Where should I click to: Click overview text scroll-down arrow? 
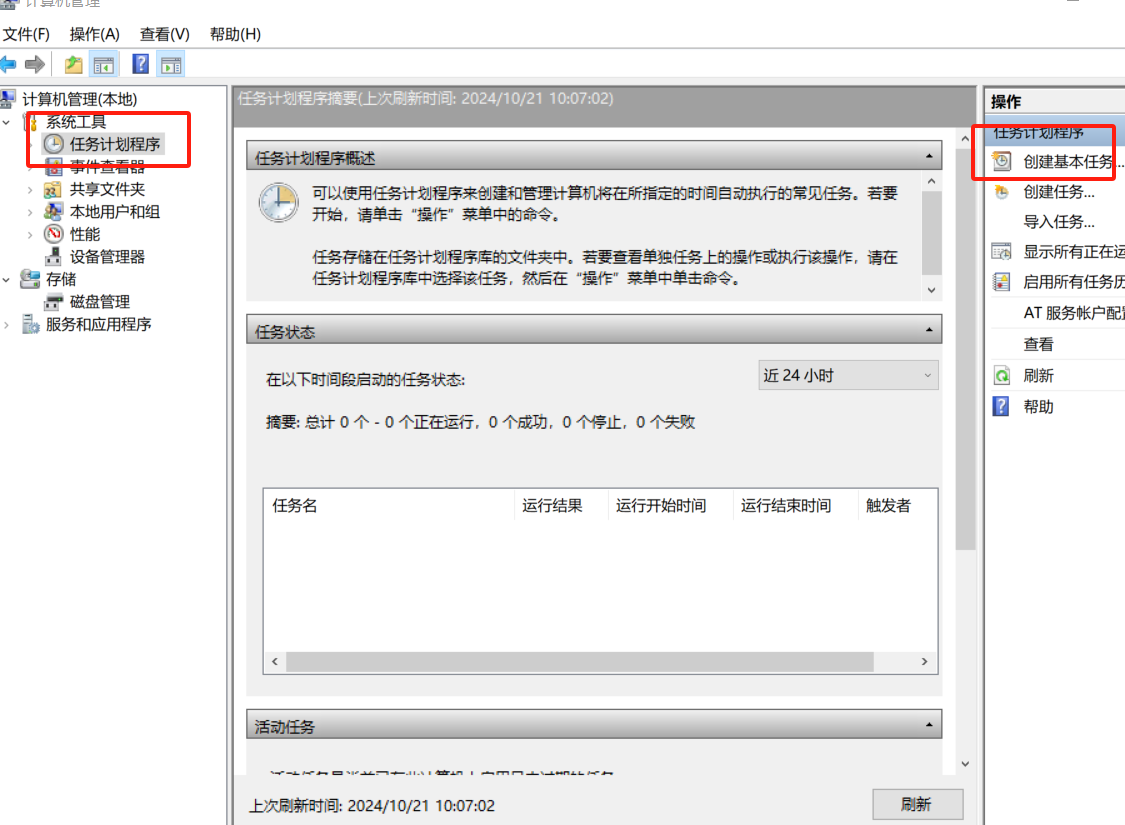tap(931, 290)
